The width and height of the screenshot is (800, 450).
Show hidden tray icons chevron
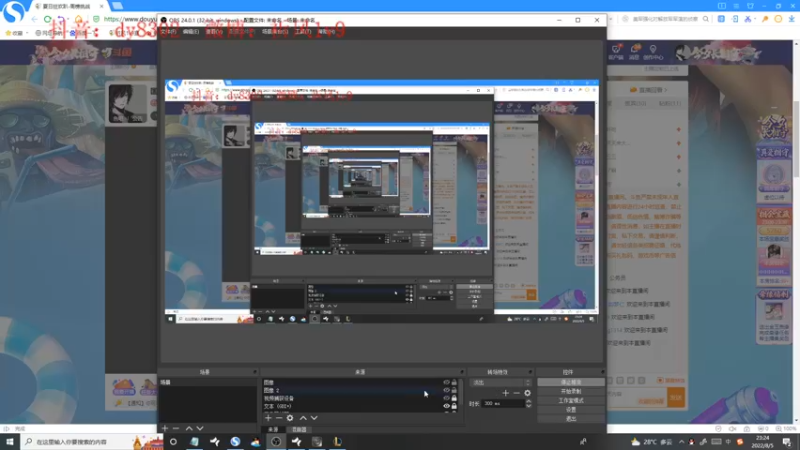[x=681, y=442]
